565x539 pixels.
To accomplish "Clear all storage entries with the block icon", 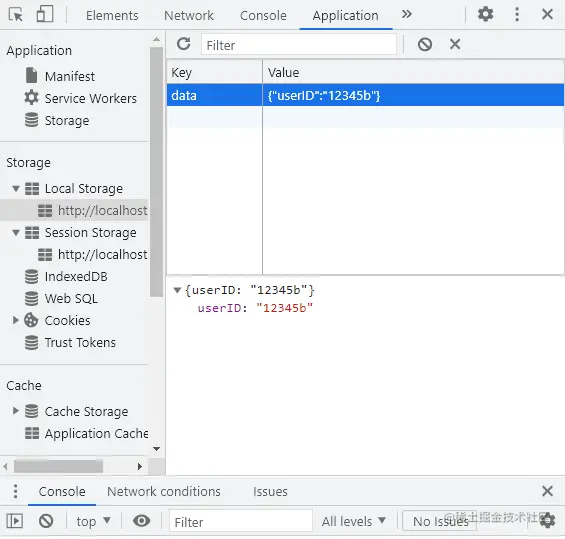I will point(425,45).
